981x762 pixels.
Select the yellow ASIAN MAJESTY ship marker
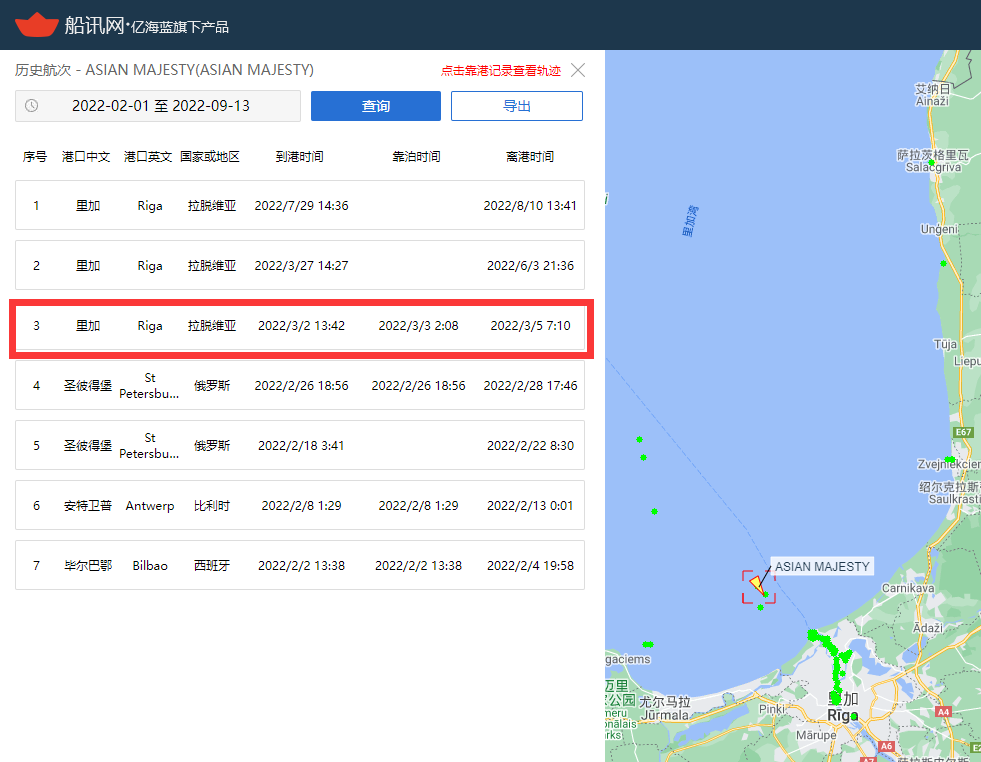pyautogui.click(x=757, y=586)
